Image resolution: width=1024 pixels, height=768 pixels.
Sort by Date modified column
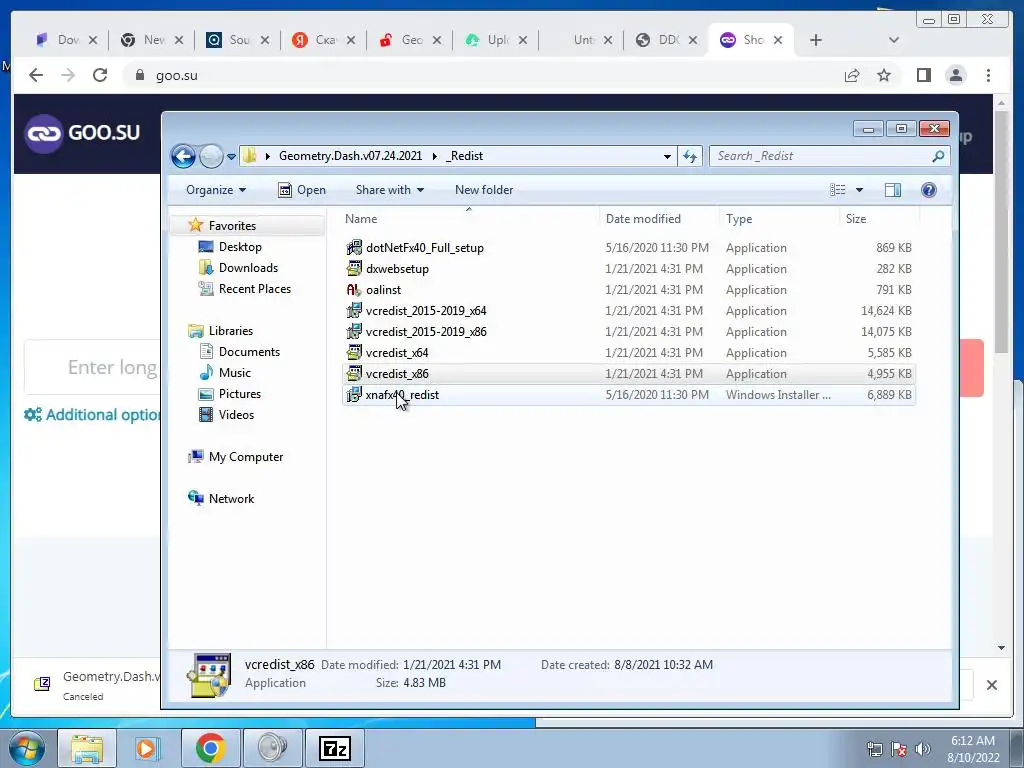(x=659, y=219)
